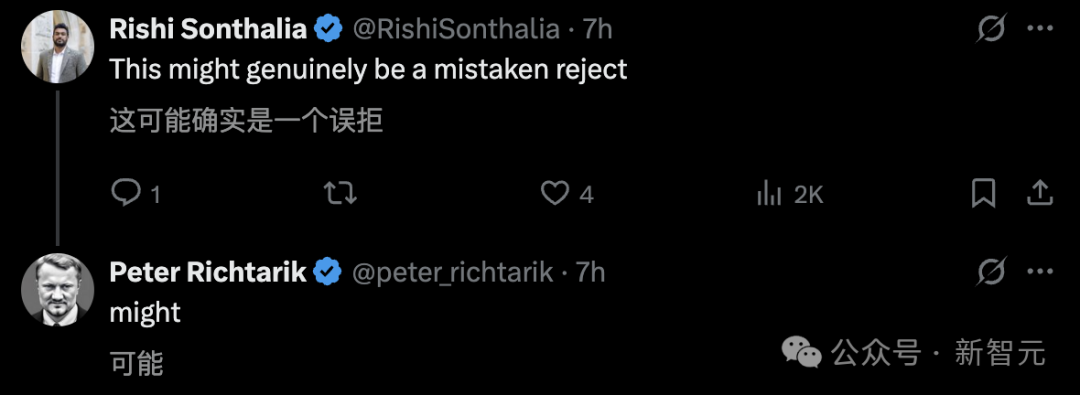This screenshot has height=395, width=1080.
Task: Open Peter Richtarik's profile picture
Action: [x=58, y=290]
